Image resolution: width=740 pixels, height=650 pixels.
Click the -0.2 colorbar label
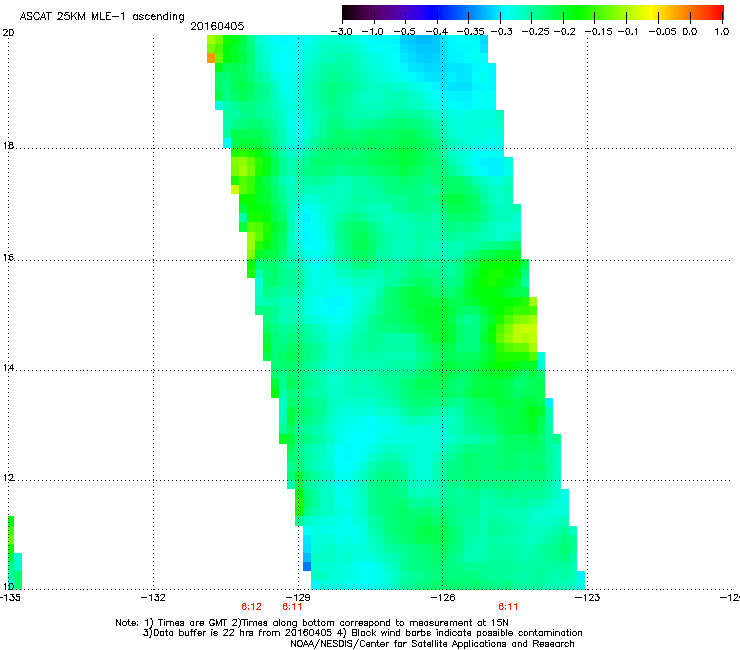tap(564, 32)
